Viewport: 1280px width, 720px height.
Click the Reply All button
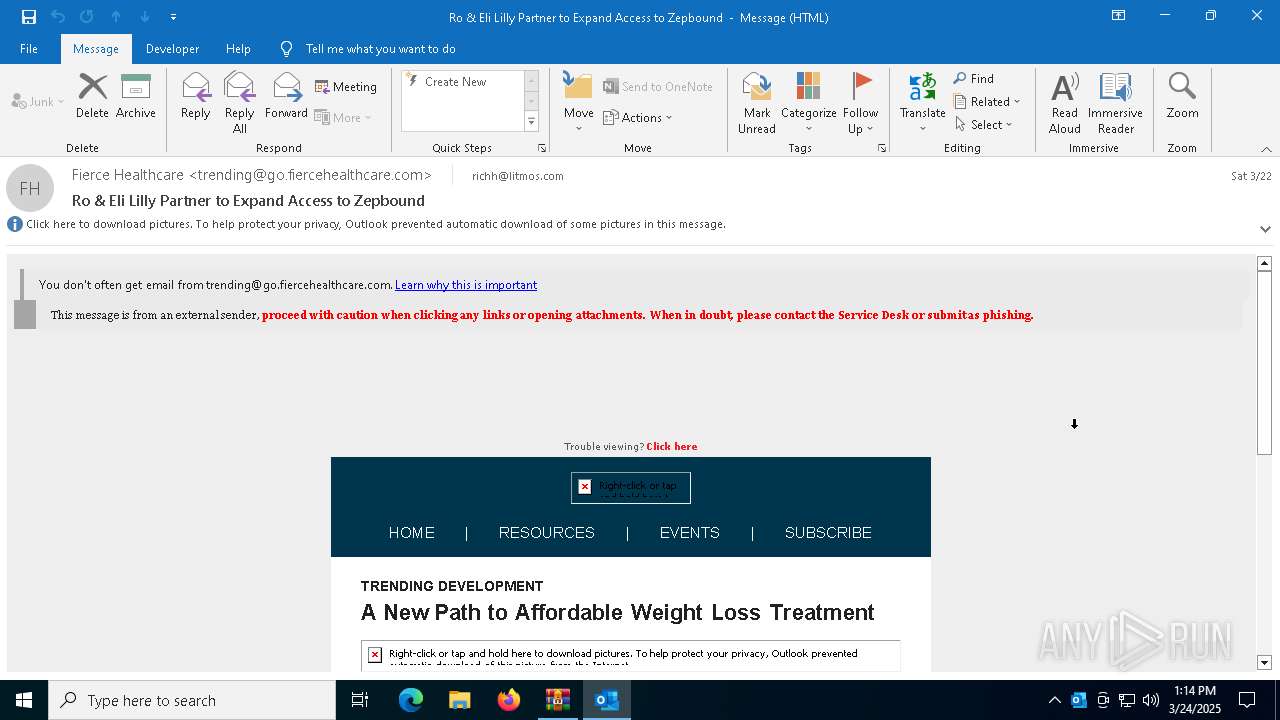click(x=240, y=103)
